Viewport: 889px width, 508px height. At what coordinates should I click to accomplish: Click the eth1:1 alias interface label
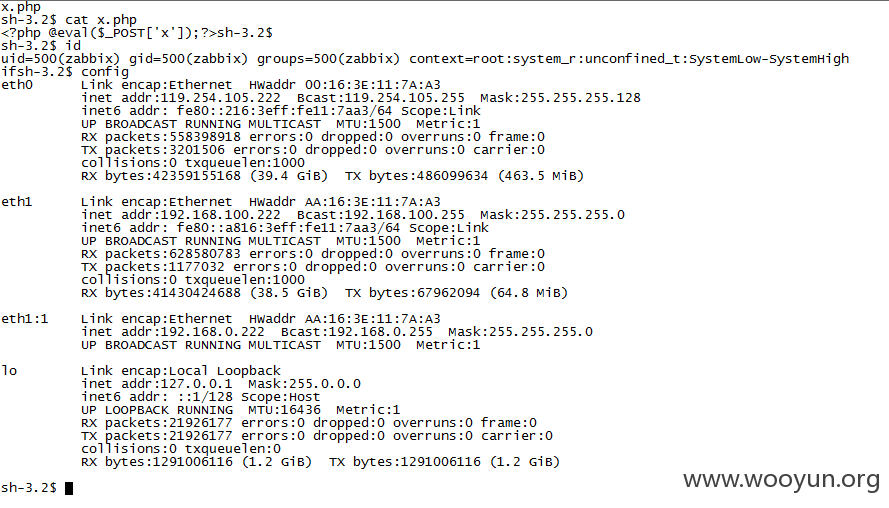pos(25,319)
